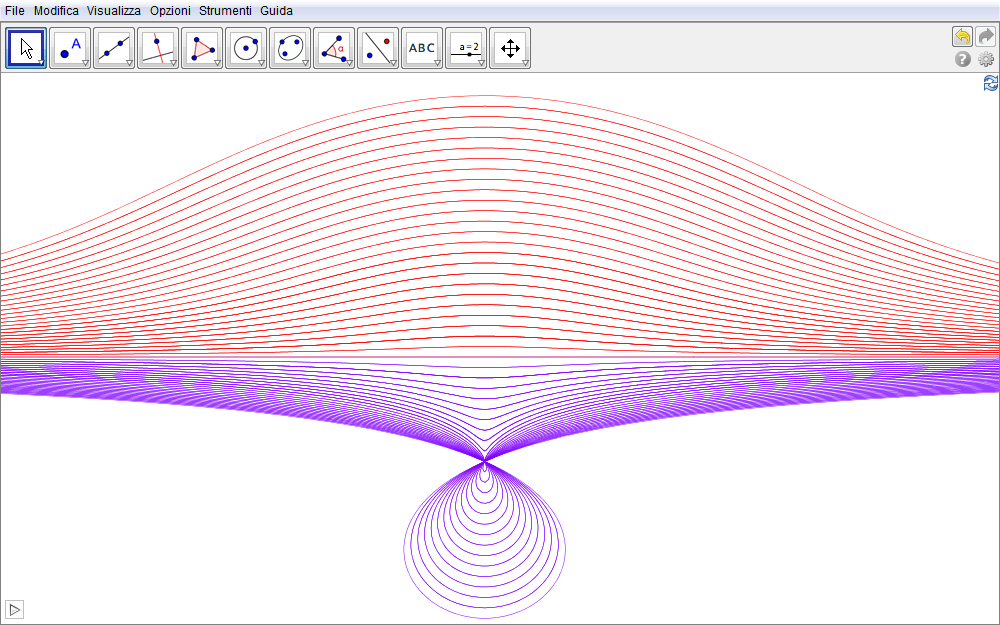Select the Angle measurement tool

point(334,47)
